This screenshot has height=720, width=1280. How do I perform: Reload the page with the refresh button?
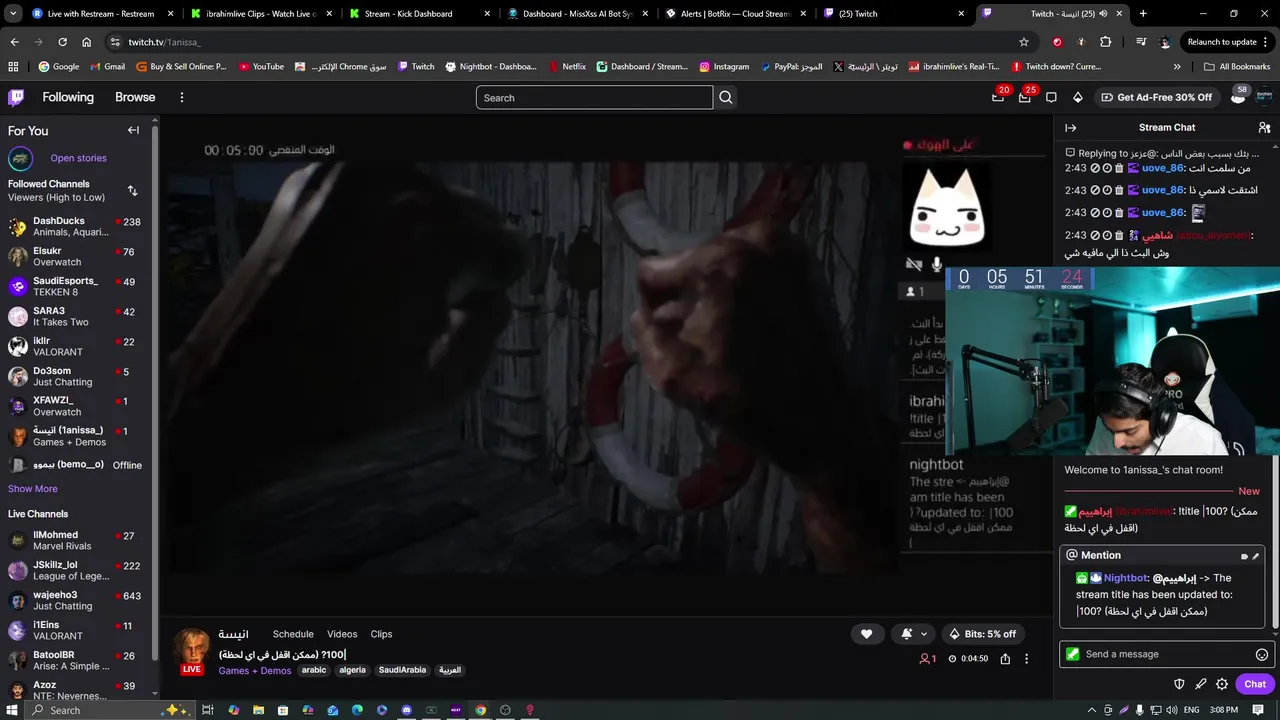click(62, 42)
